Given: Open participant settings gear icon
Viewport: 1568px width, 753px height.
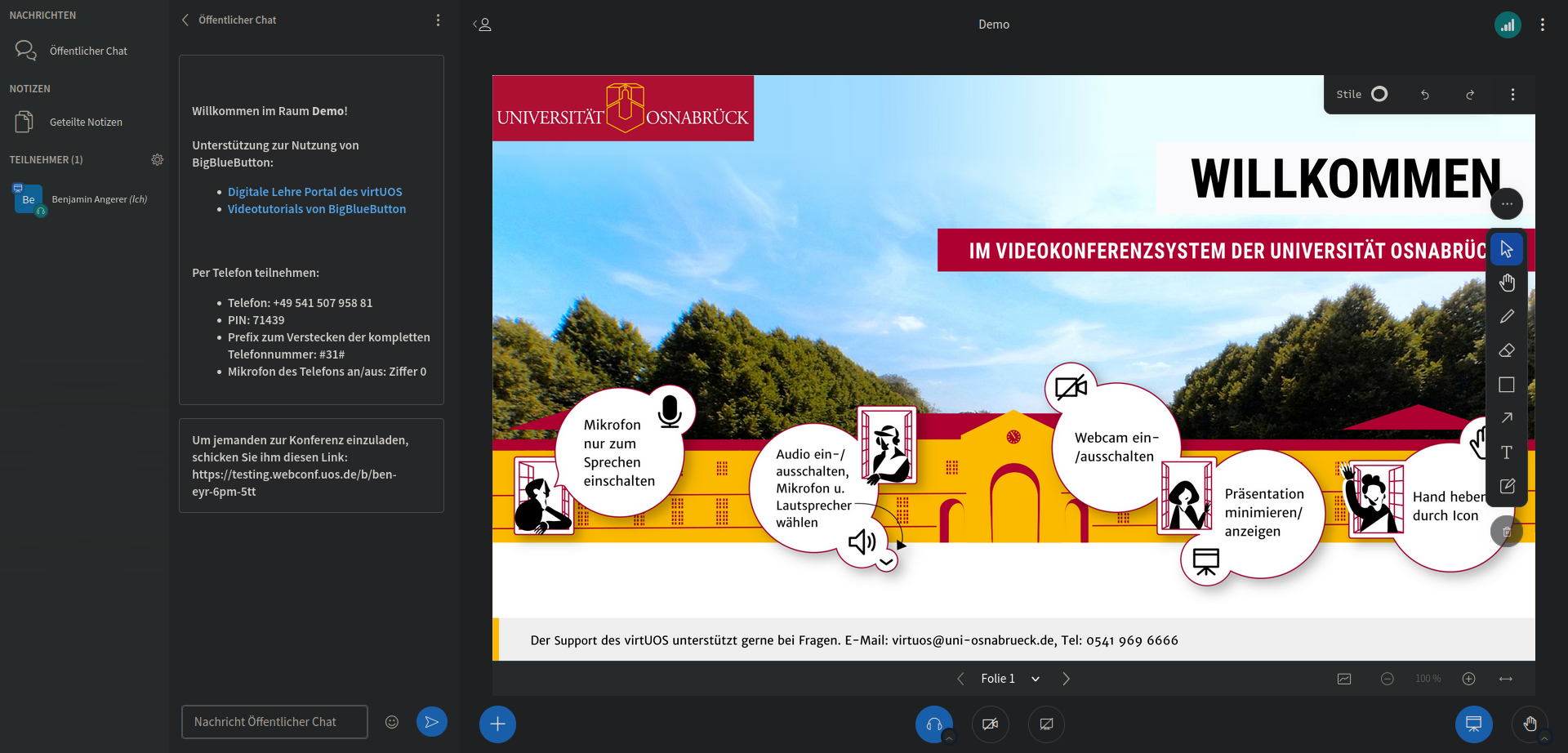Looking at the screenshot, I should pos(158,160).
